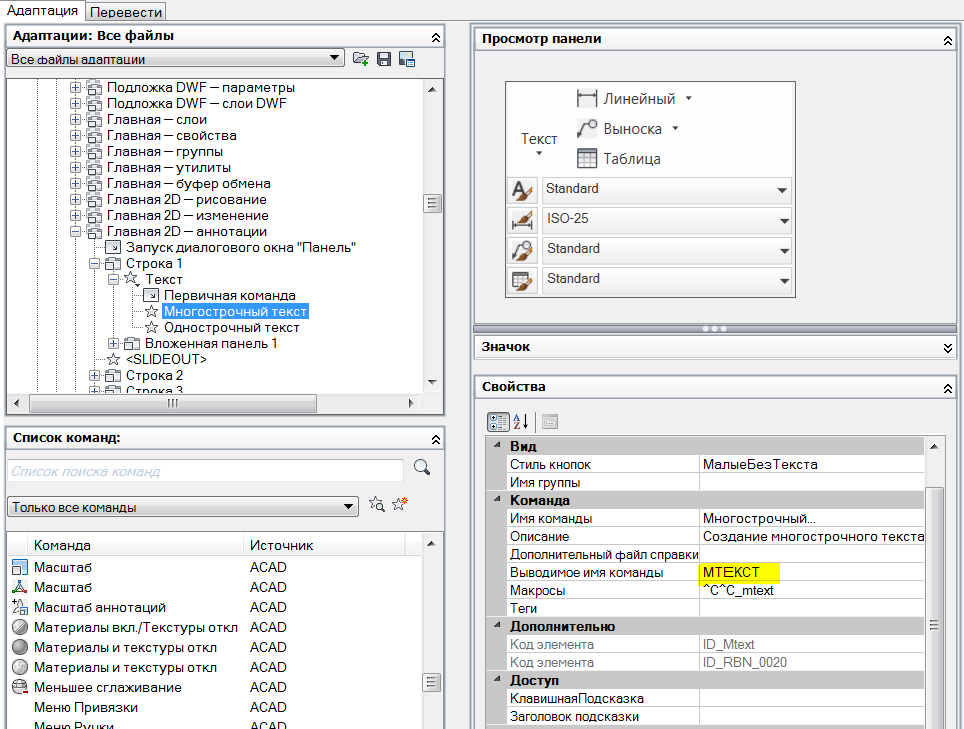Image resolution: width=964 pixels, height=729 pixels.
Task: Click the Текст button in the panel preview
Action: coord(539,143)
